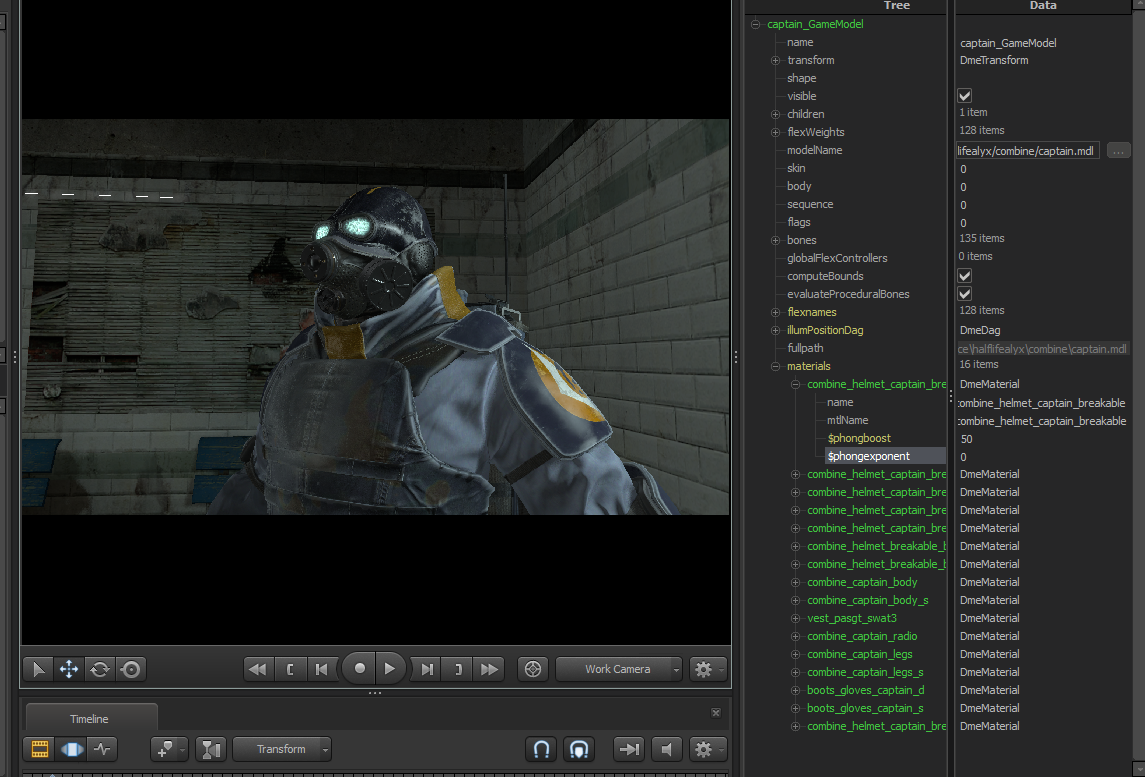This screenshot has width=1145, height=777.
Task: Expand the children tree node
Action: 776,115
